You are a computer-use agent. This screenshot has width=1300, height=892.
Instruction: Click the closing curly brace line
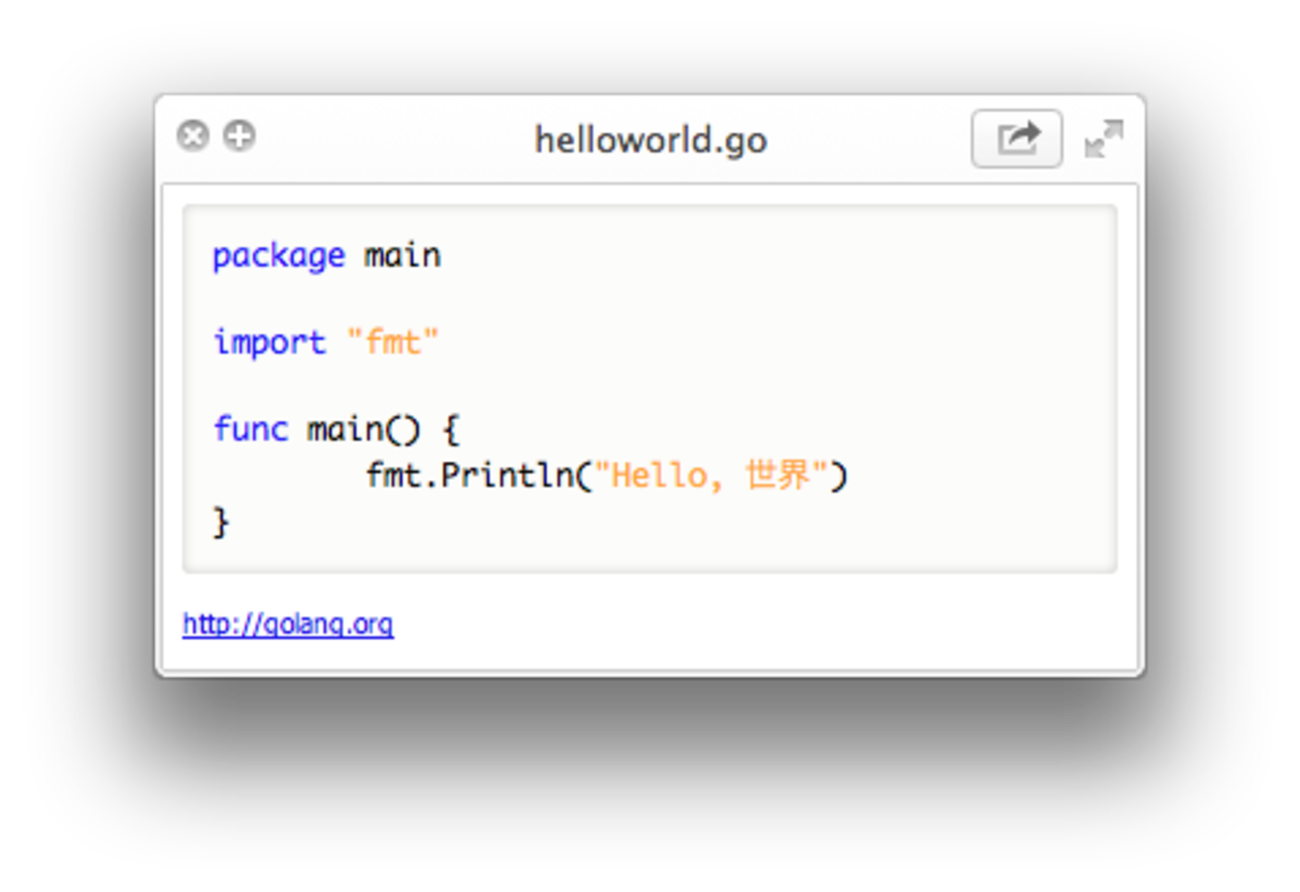point(221,521)
